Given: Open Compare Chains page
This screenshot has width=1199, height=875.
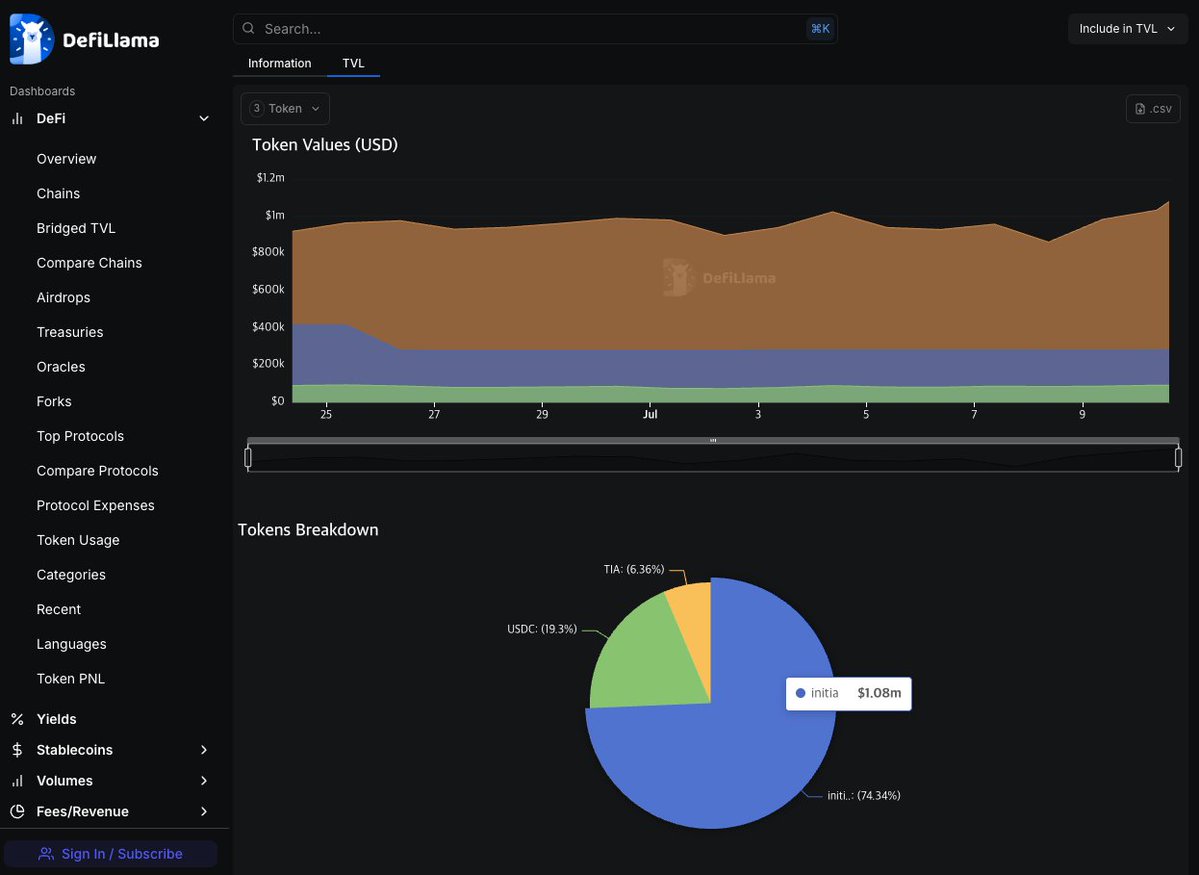Looking at the screenshot, I should click(89, 263).
